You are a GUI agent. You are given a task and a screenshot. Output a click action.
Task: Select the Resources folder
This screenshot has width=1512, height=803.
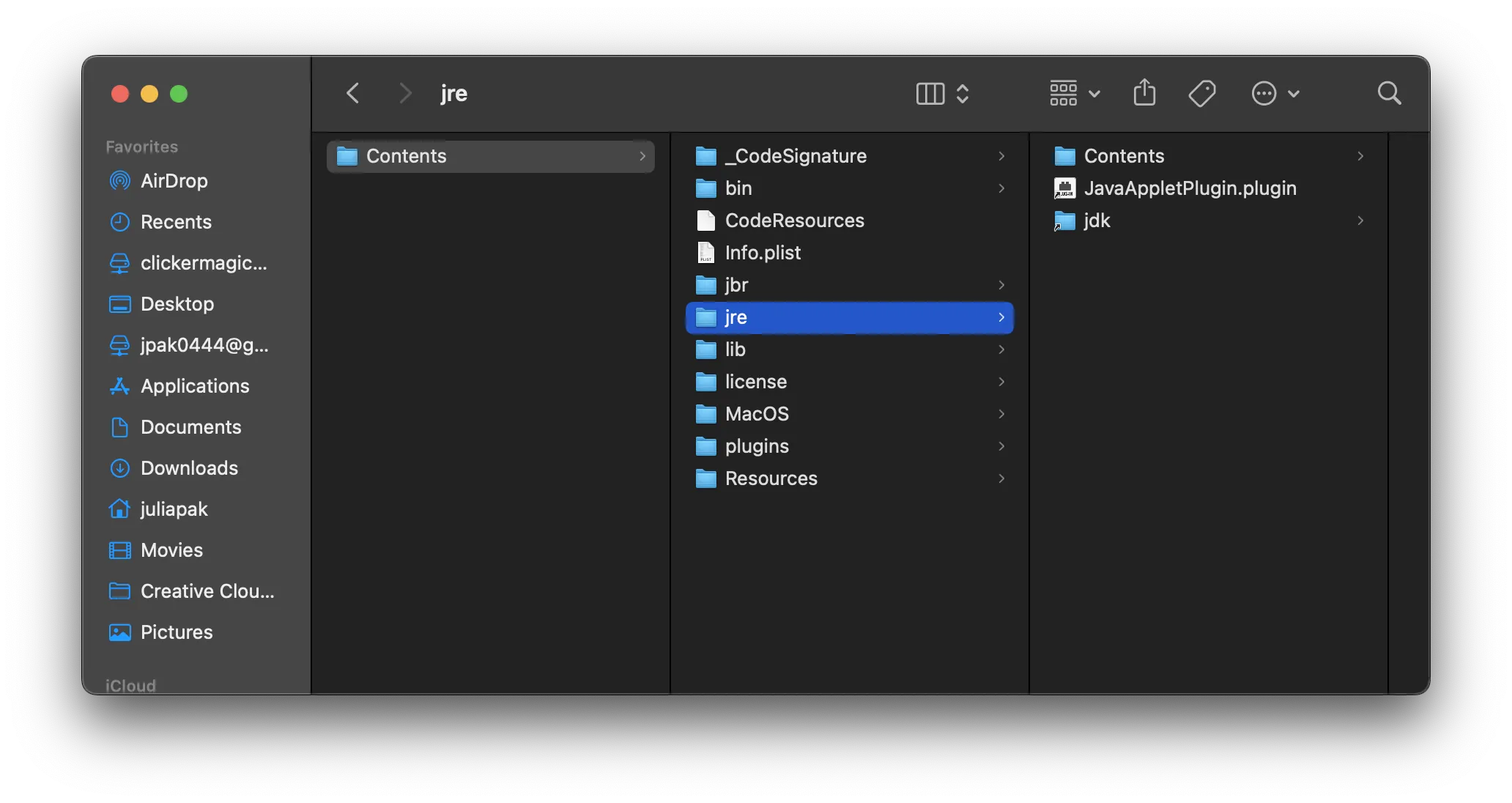tap(771, 478)
